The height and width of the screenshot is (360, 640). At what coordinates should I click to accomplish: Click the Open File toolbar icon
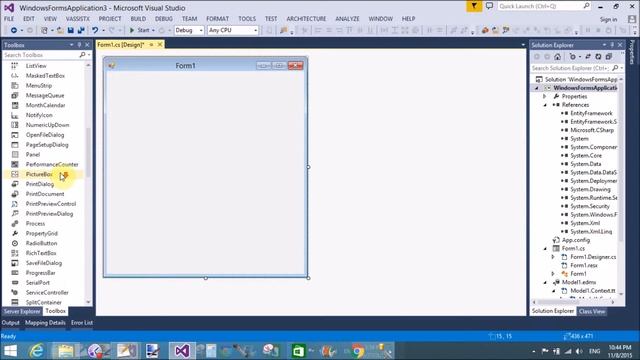[60, 30]
